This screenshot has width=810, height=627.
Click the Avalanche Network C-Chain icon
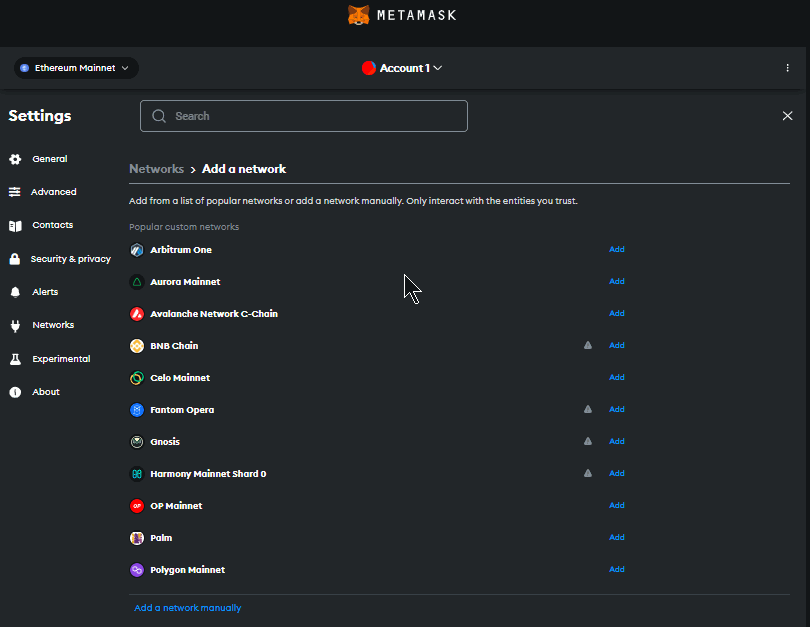(x=137, y=314)
